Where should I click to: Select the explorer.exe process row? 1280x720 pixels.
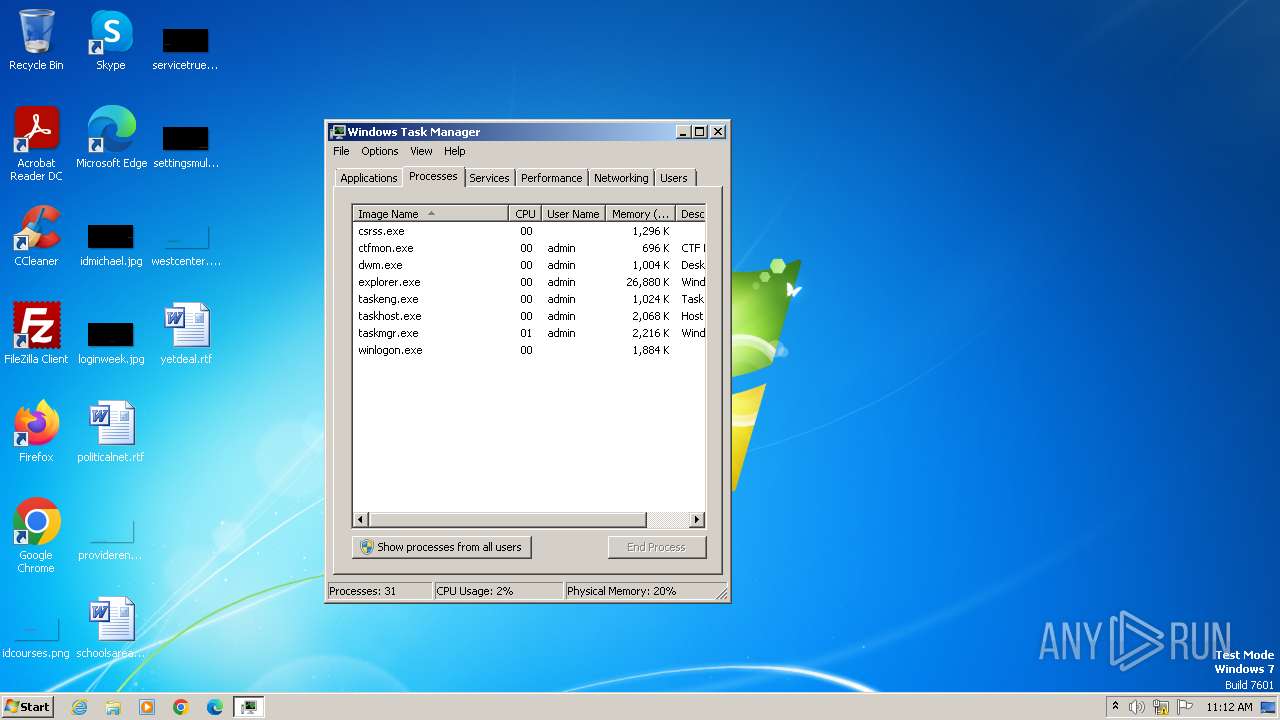click(x=529, y=282)
